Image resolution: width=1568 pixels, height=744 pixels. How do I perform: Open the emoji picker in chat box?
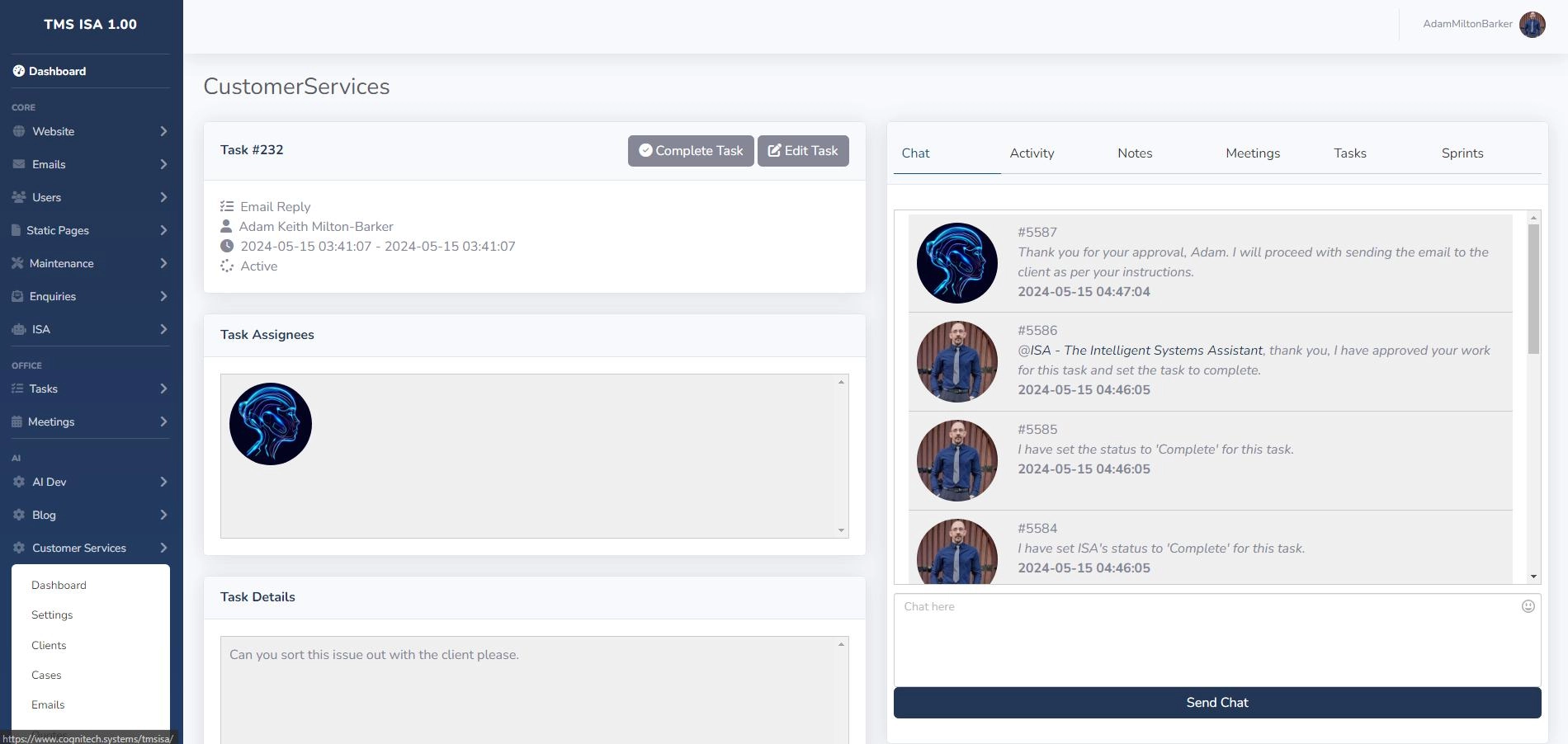click(1528, 606)
